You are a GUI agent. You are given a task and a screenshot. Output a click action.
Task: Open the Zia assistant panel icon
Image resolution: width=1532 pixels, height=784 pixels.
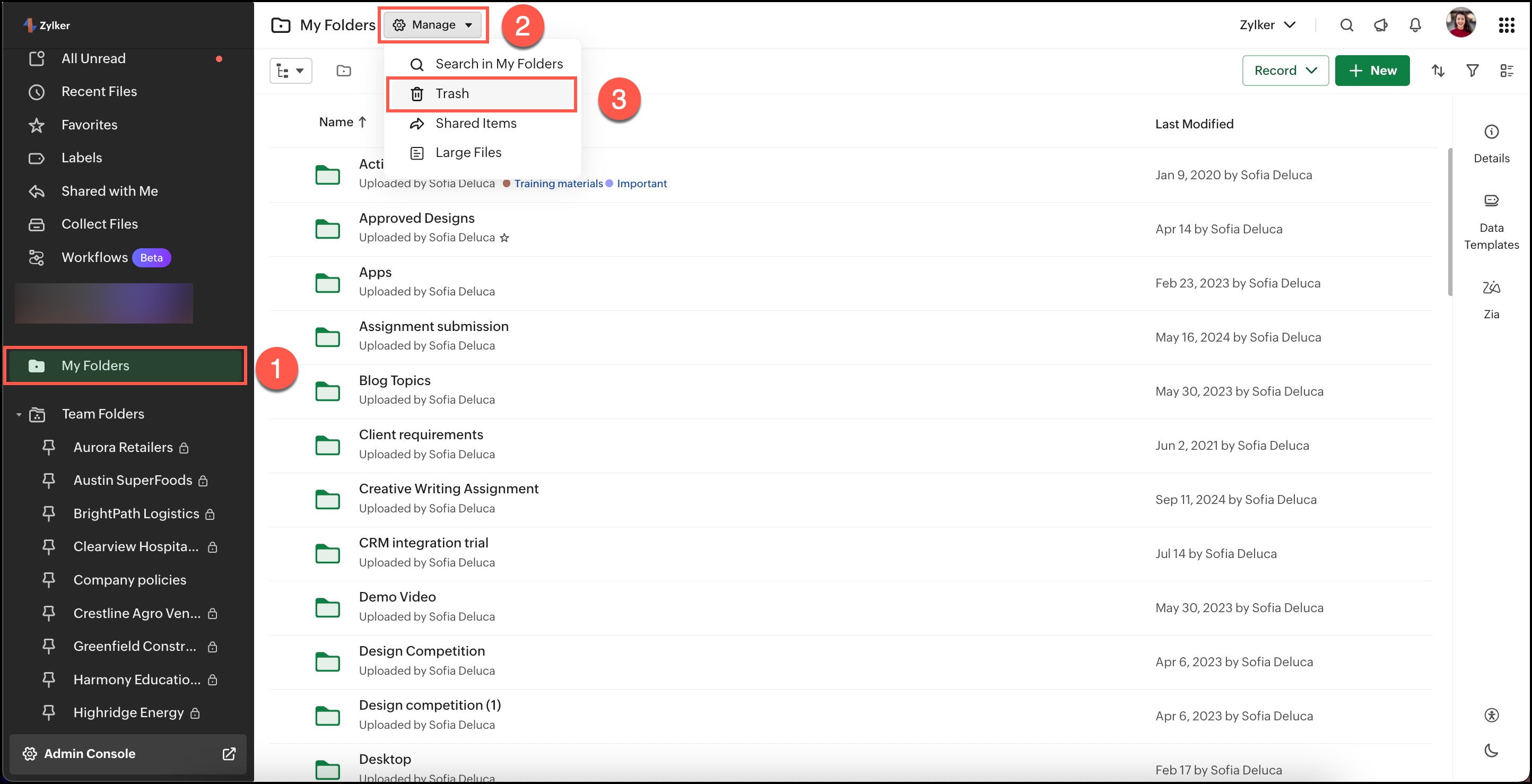(1491, 289)
